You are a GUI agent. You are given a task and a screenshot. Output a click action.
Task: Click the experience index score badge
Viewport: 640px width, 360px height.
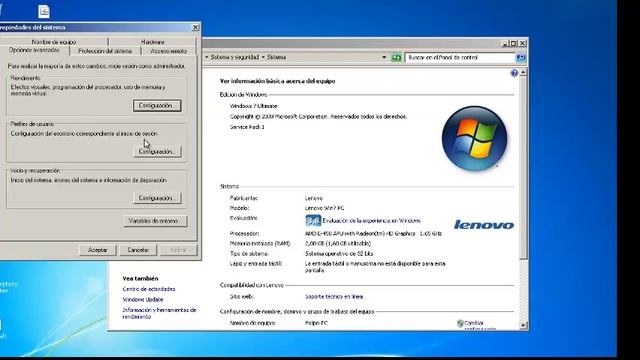click(x=313, y=221)
